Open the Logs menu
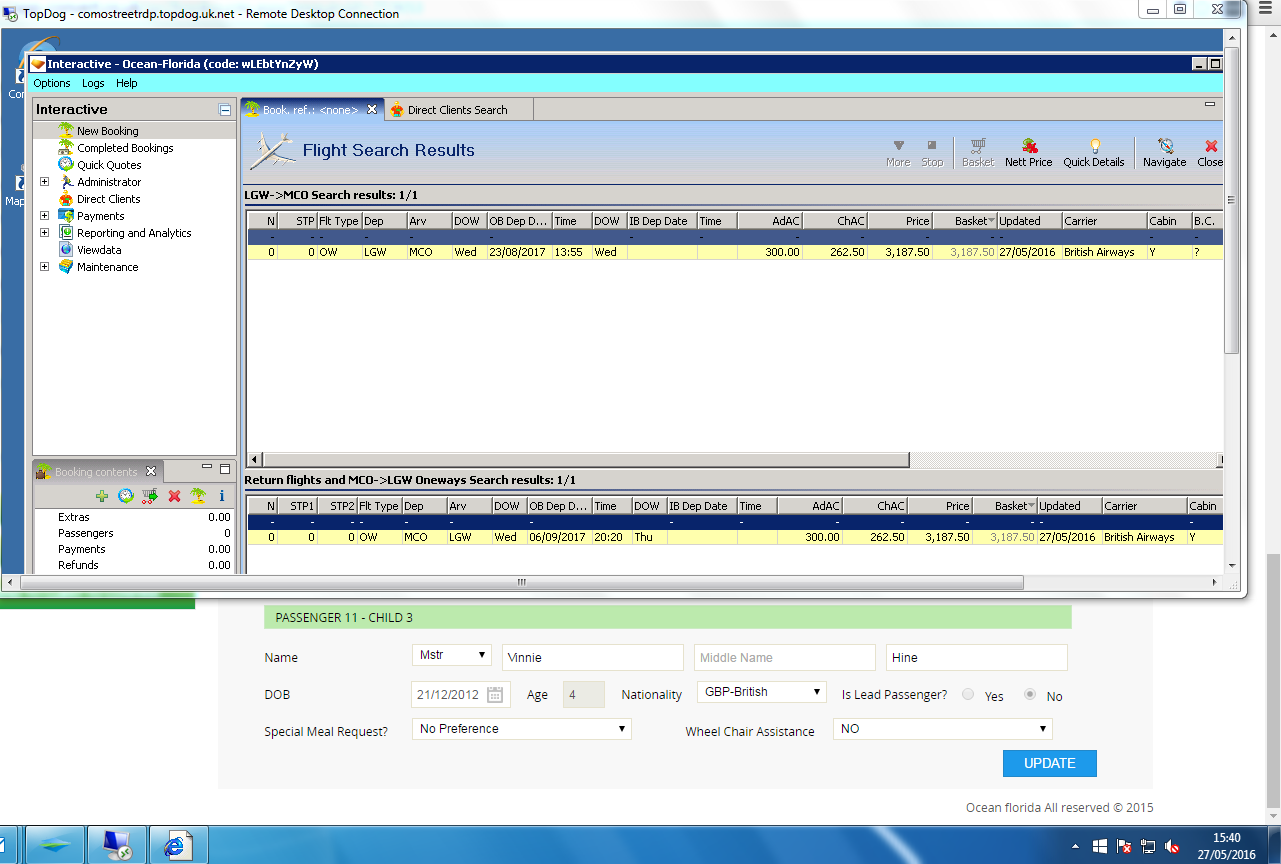 [93, 83]
